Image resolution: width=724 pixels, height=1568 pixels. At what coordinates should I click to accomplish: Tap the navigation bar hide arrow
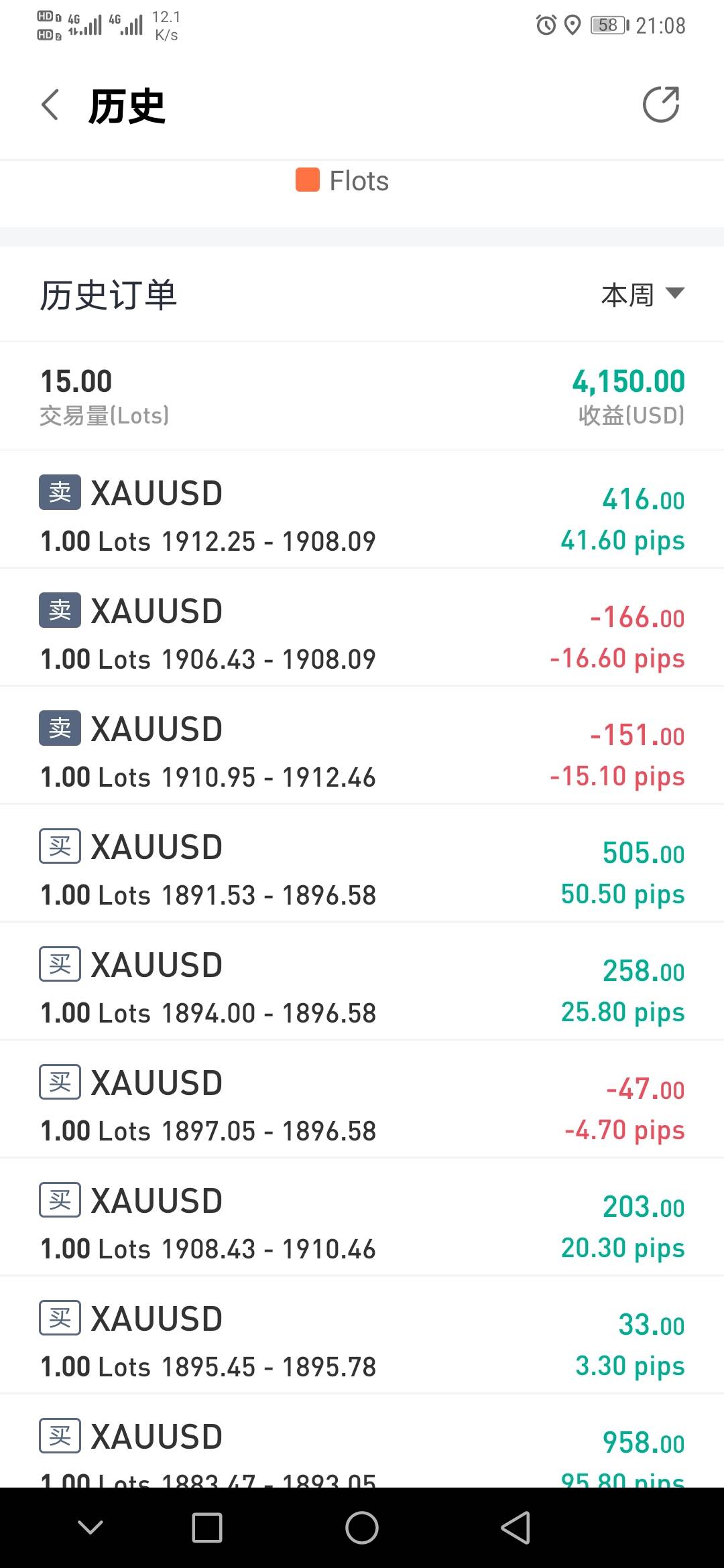click(90, 1528)
